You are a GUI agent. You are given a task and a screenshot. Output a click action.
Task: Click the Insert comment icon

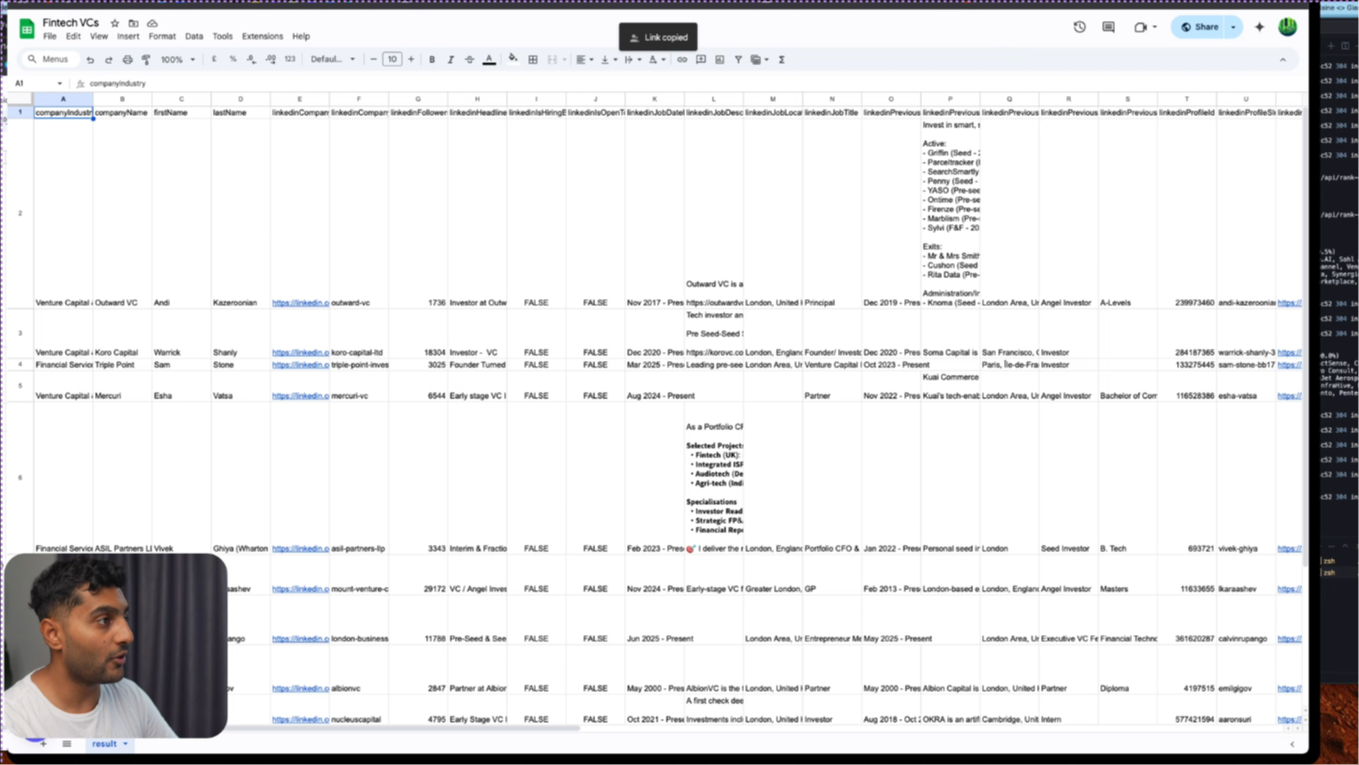701,60
